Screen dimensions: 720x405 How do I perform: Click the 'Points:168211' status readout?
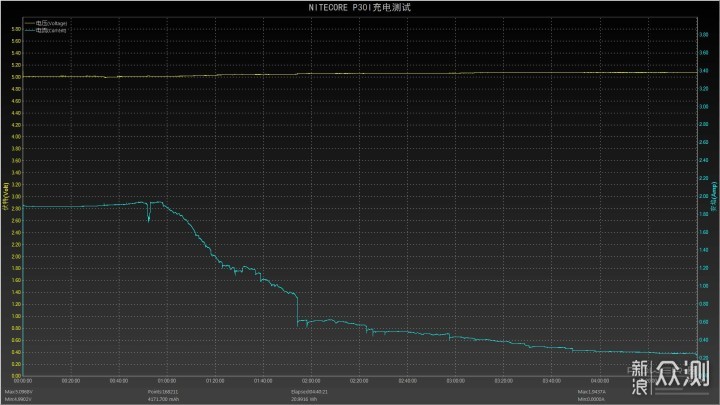pyautogui.click(x=163, y=392)
